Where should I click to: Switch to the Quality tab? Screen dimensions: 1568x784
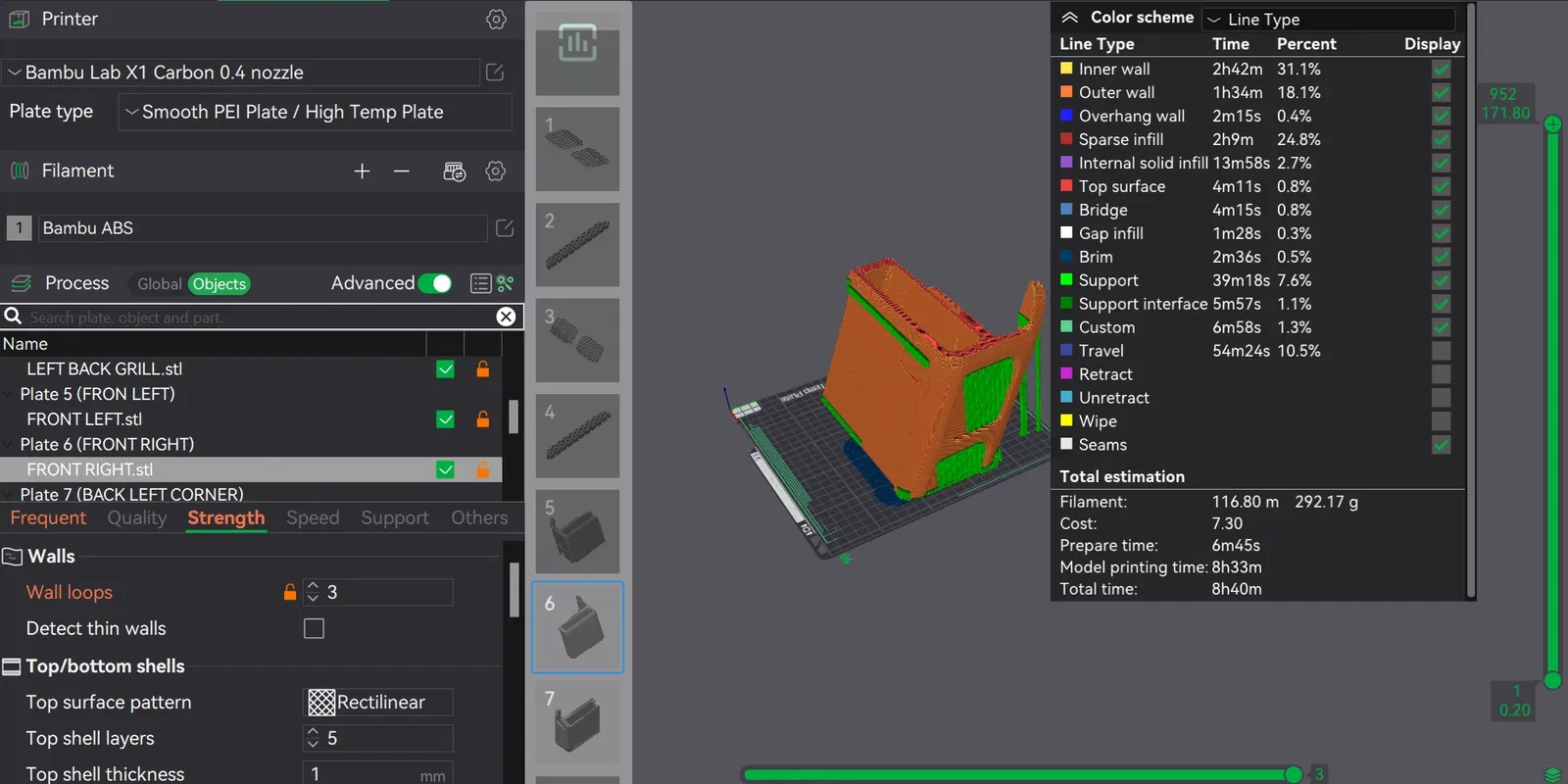pyautogui.click(x=137, y=517)
